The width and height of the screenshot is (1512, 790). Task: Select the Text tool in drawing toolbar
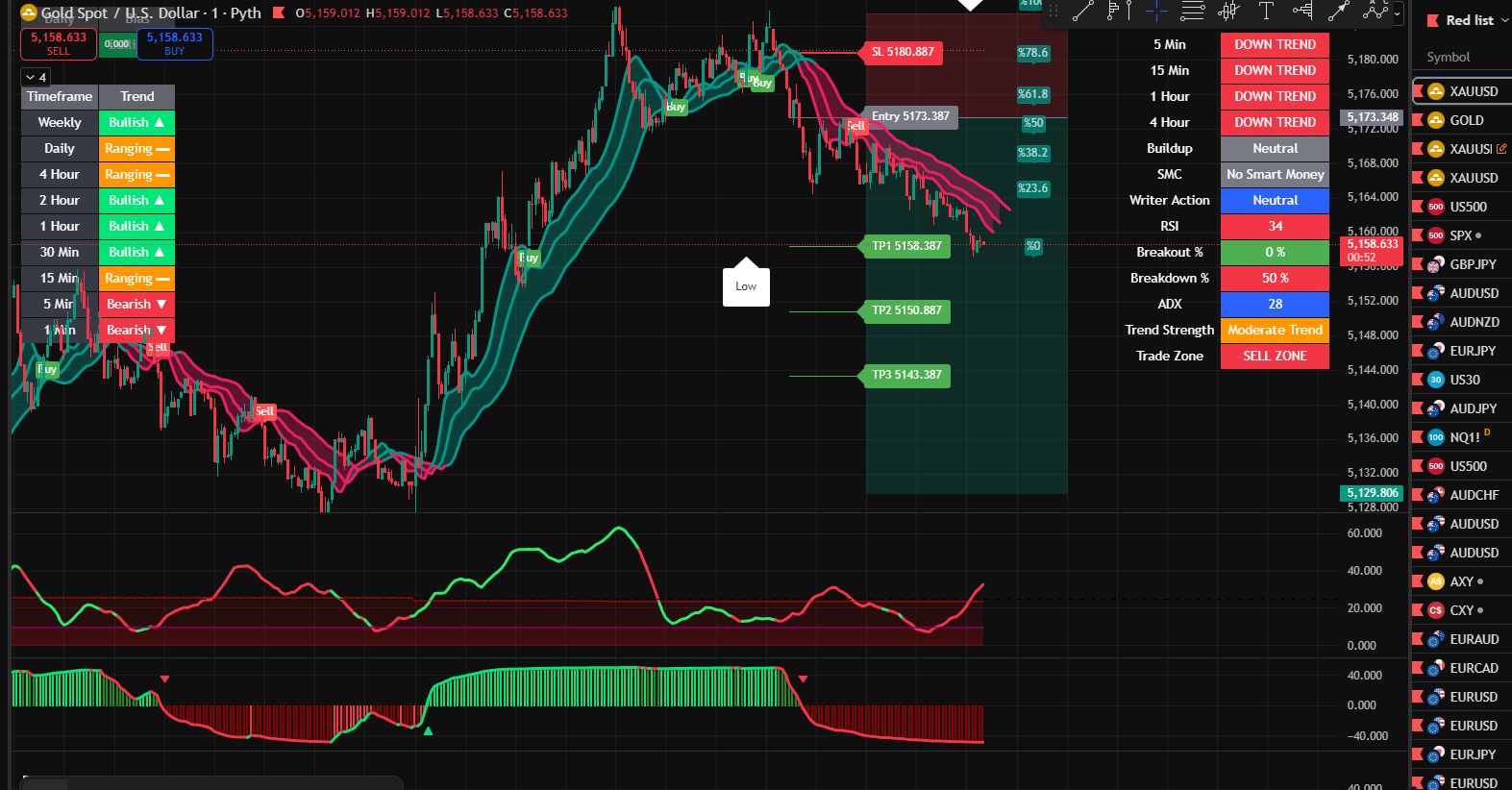tap(1266, 12)
